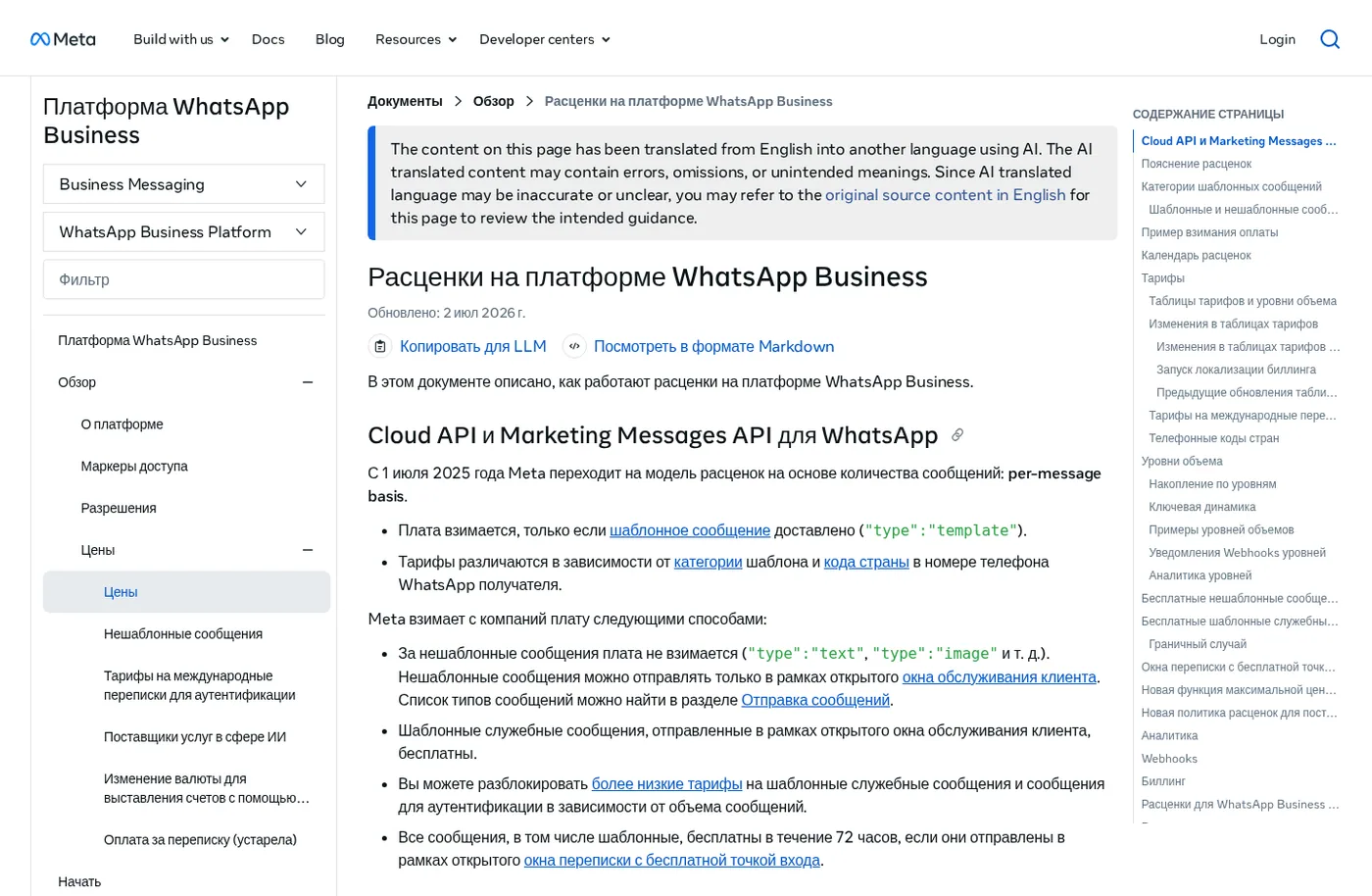This screenshot has height=896, width=1372.
Task: Open окна переписки с бесплатной точкой входа link
Action: tap(671, 861)
